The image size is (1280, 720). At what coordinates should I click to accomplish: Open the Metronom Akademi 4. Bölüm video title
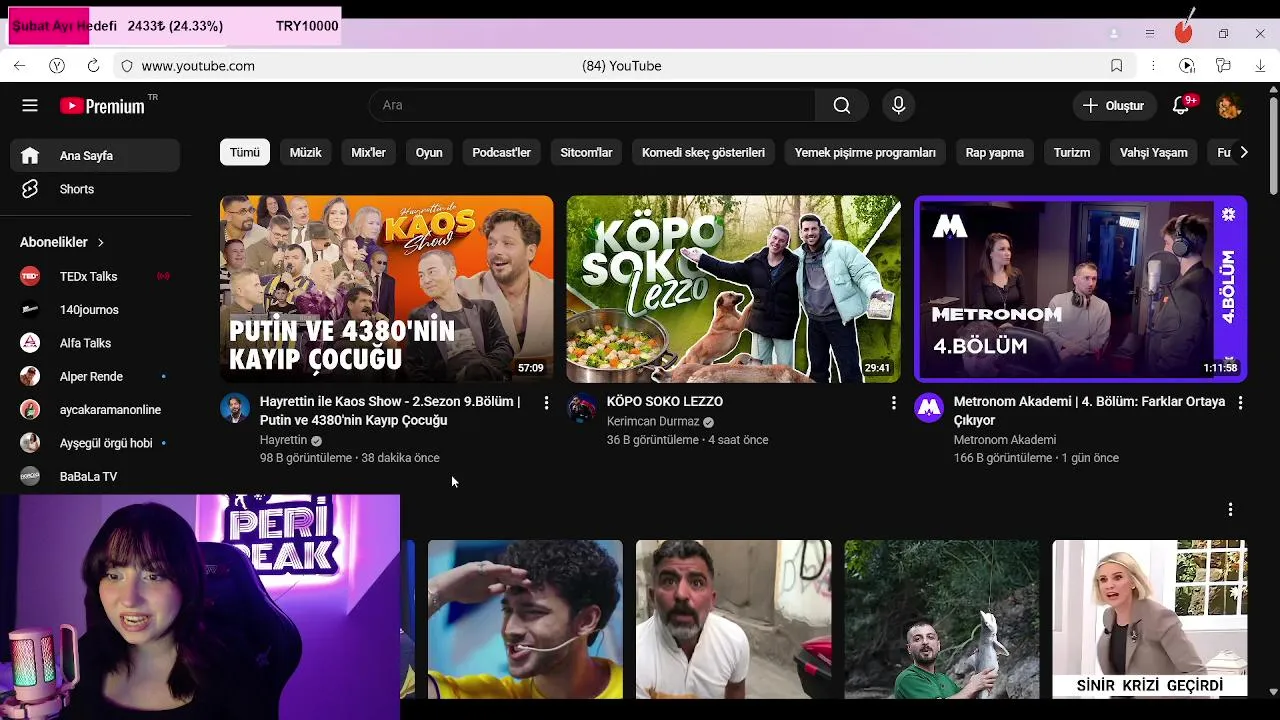point(1089,411)
